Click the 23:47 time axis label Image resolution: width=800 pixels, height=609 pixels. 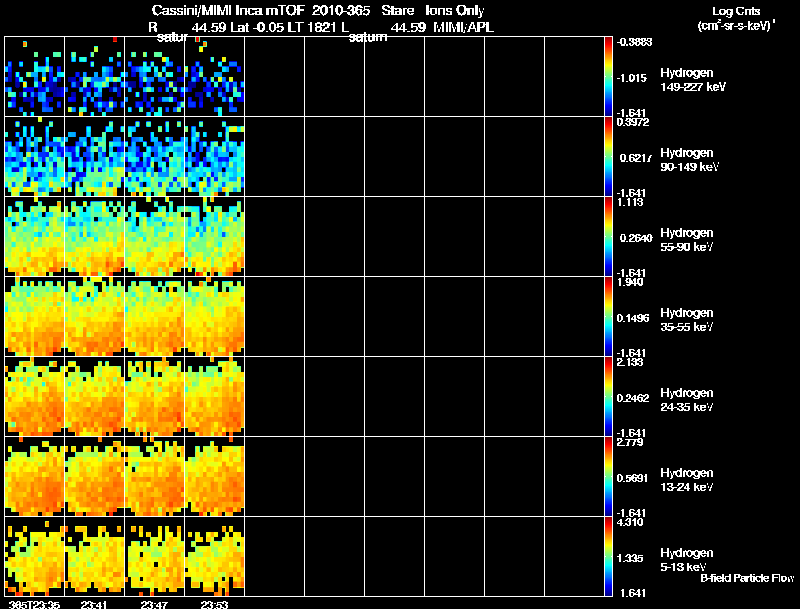click(155, 604)
